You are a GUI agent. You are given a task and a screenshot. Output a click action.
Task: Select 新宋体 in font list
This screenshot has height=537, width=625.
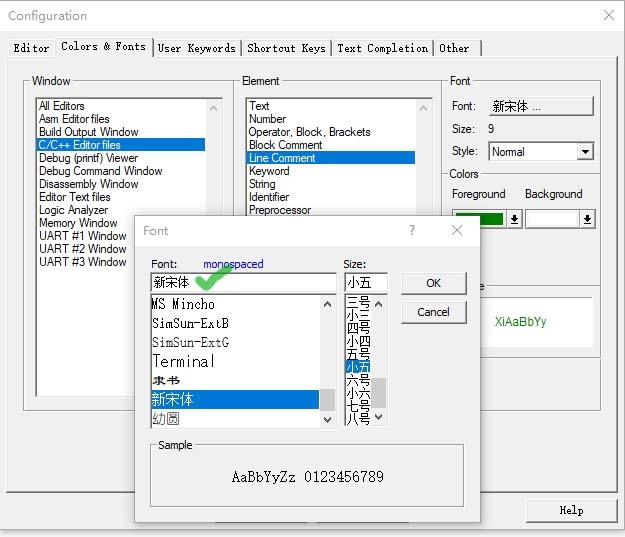(x=235, y=399)
